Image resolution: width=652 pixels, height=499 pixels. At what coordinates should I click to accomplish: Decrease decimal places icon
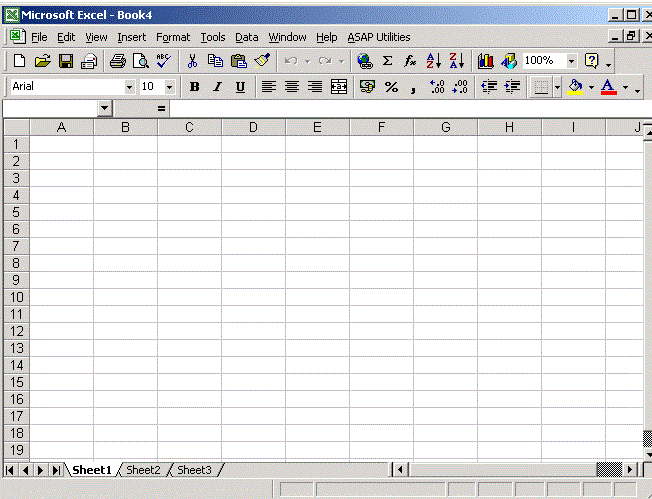coord(460,87)
